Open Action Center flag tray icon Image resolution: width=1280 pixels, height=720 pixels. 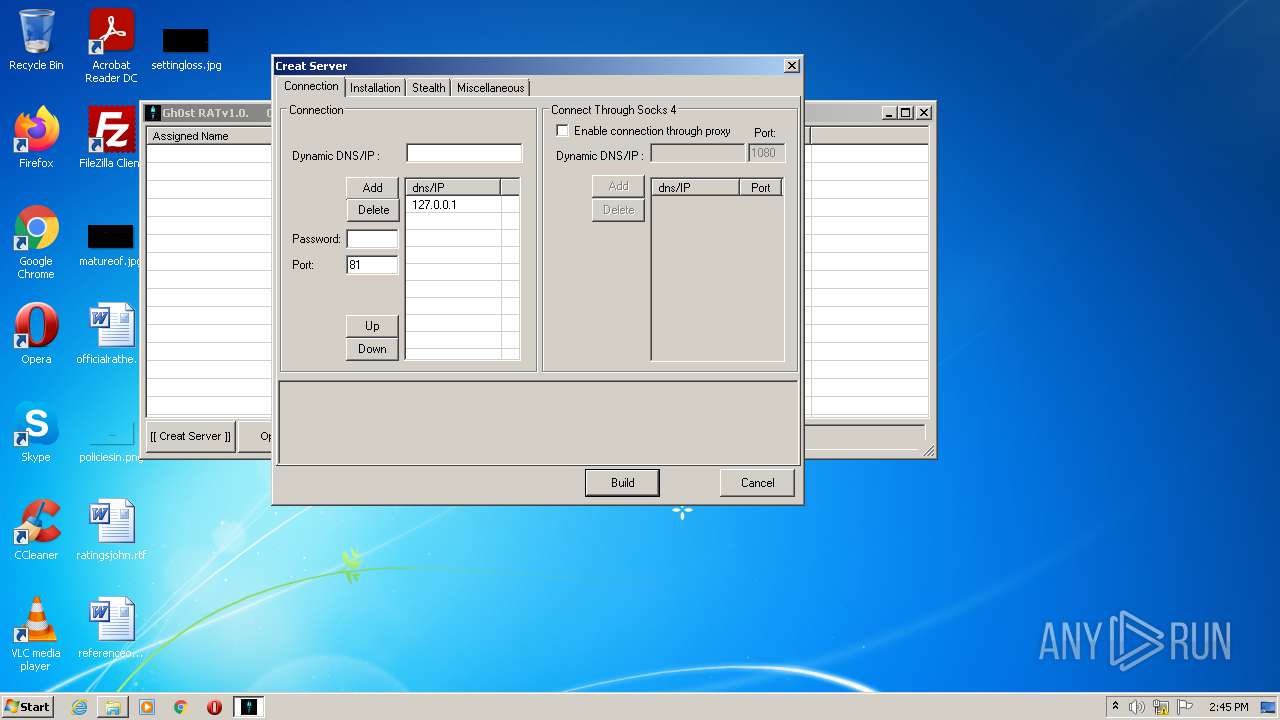[x=1185, y=707]
